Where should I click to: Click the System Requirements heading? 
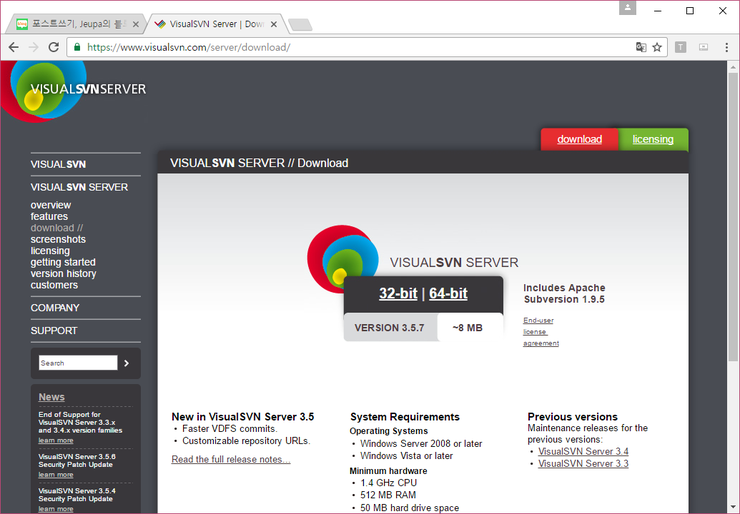pos(405,417)
